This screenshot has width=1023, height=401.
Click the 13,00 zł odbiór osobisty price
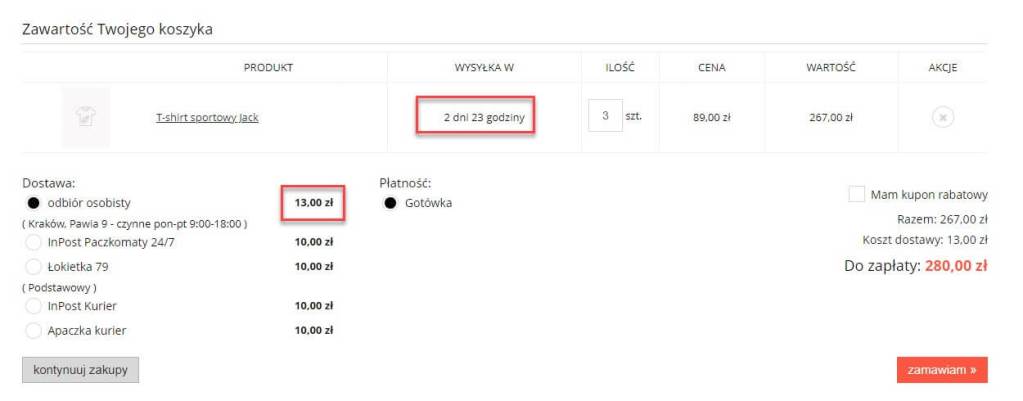tap(313, 203)
